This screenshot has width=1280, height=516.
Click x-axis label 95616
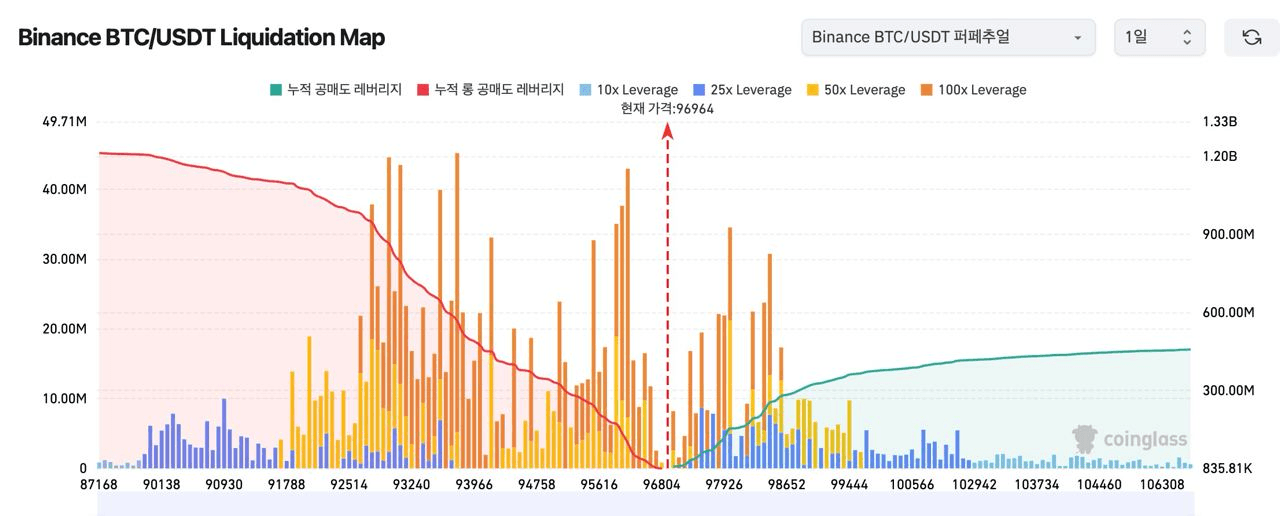(x=598, y=484)
